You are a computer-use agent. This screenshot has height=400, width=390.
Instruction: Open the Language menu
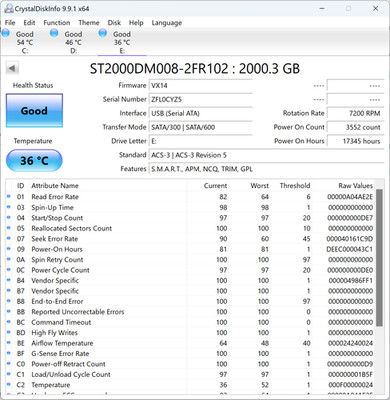[167, 23]
